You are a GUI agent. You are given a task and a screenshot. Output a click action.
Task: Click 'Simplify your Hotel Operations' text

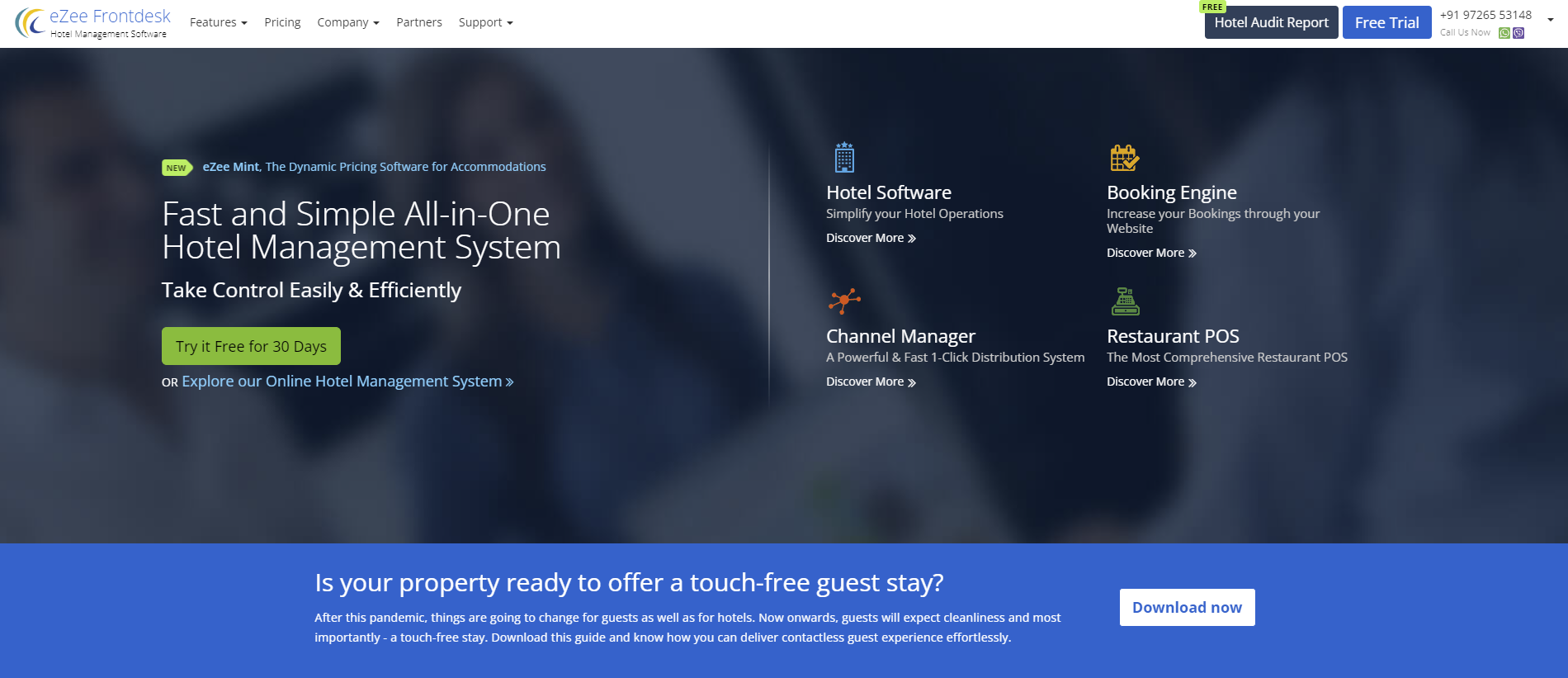click(914, 214)
